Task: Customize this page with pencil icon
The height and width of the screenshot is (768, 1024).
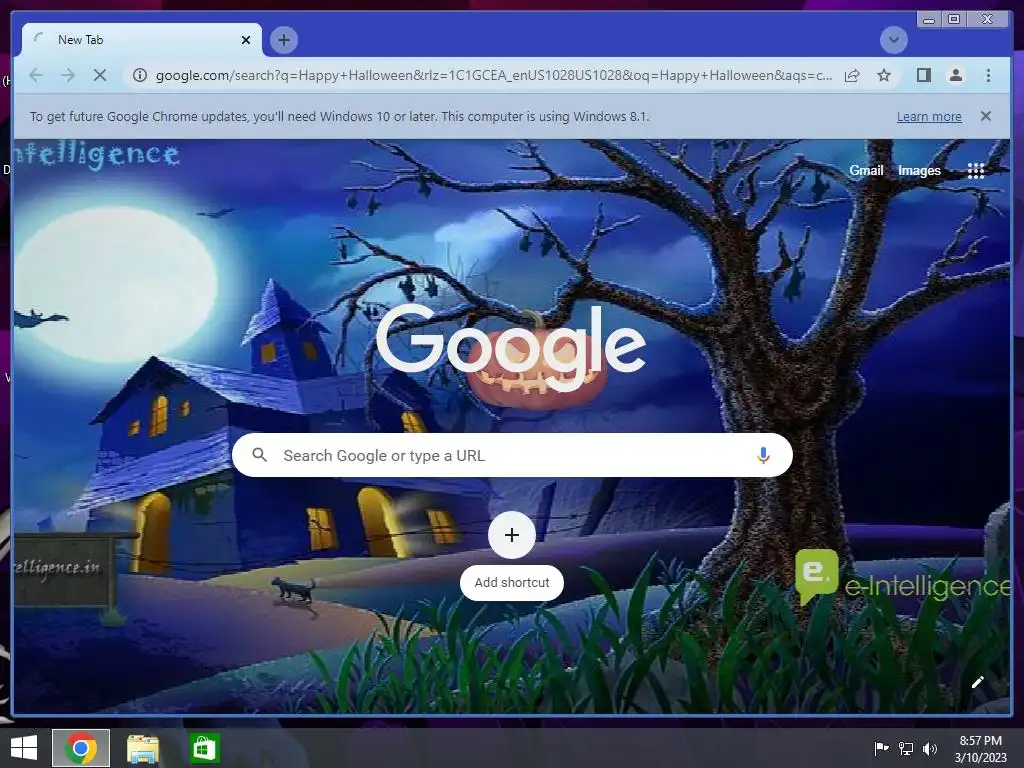Action: tap(977, 682)
